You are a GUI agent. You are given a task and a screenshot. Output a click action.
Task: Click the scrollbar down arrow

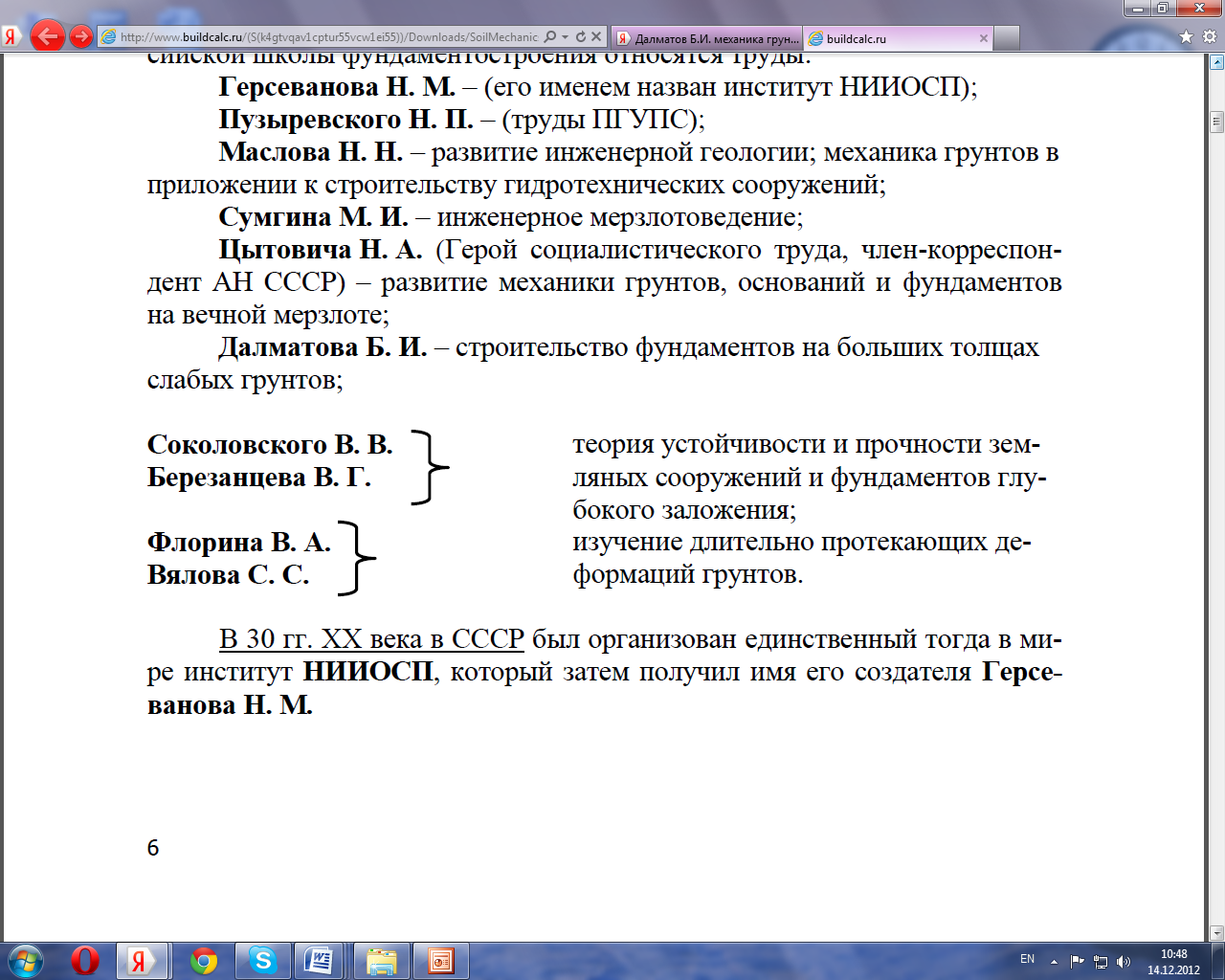pyautogui.click(x=1216, y=932)
